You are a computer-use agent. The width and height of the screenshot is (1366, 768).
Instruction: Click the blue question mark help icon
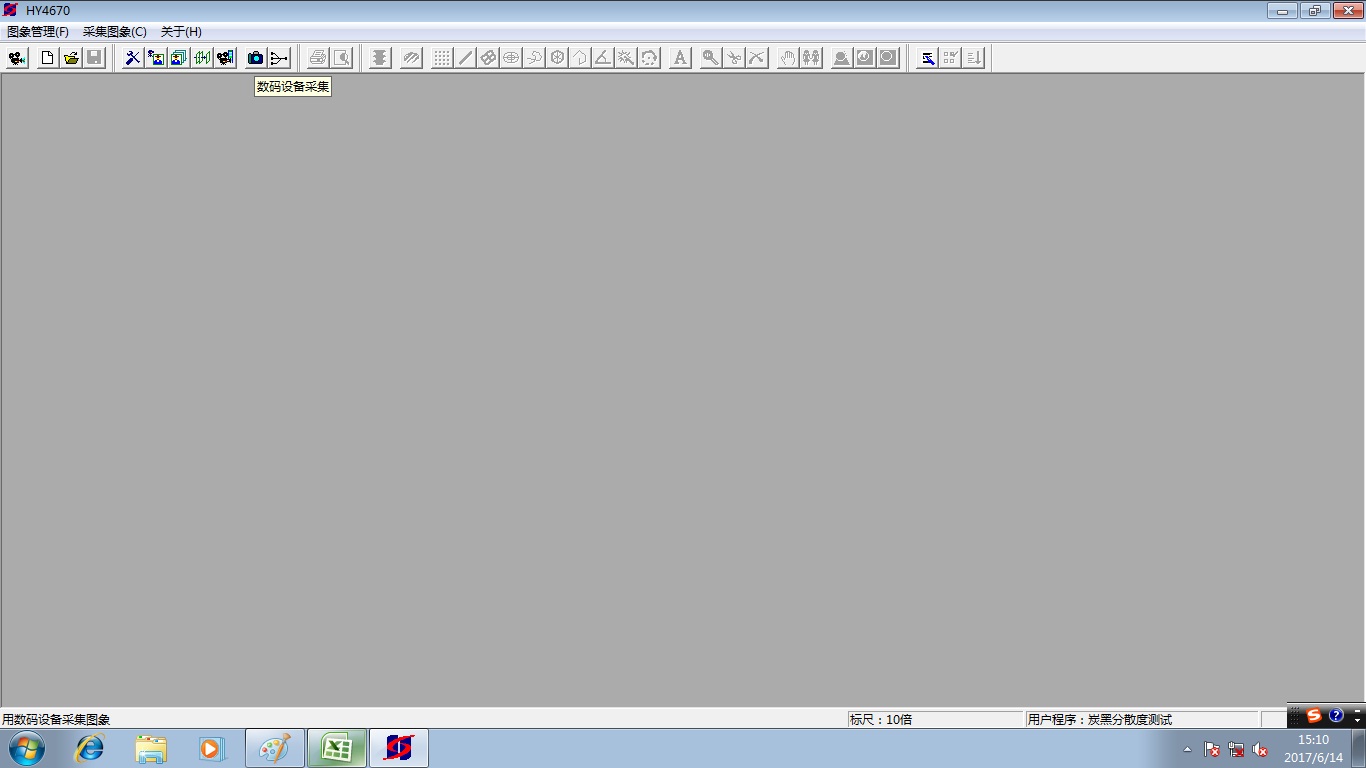[1336, 716]
